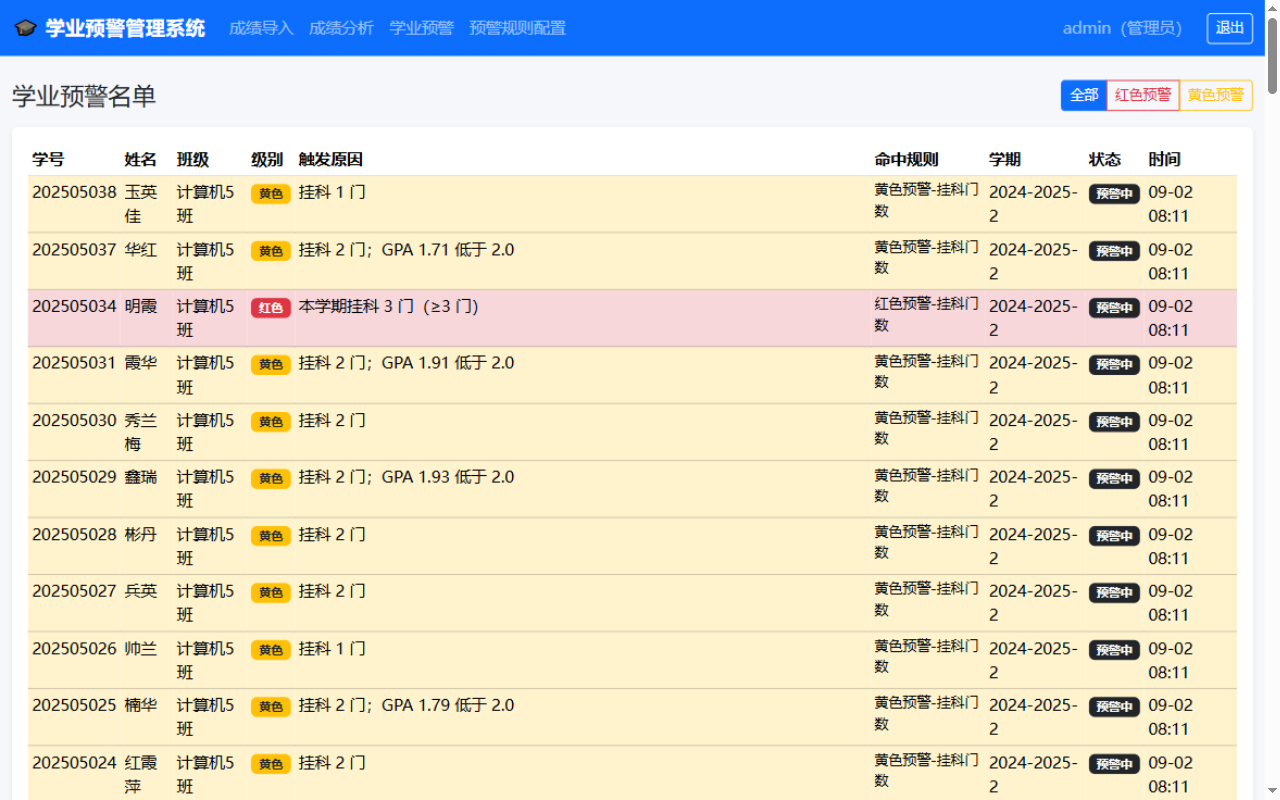The height and width of the screenshot is (800, 1280).
Task: Open 预警规则配置 page
Action: tap(517, 28)
